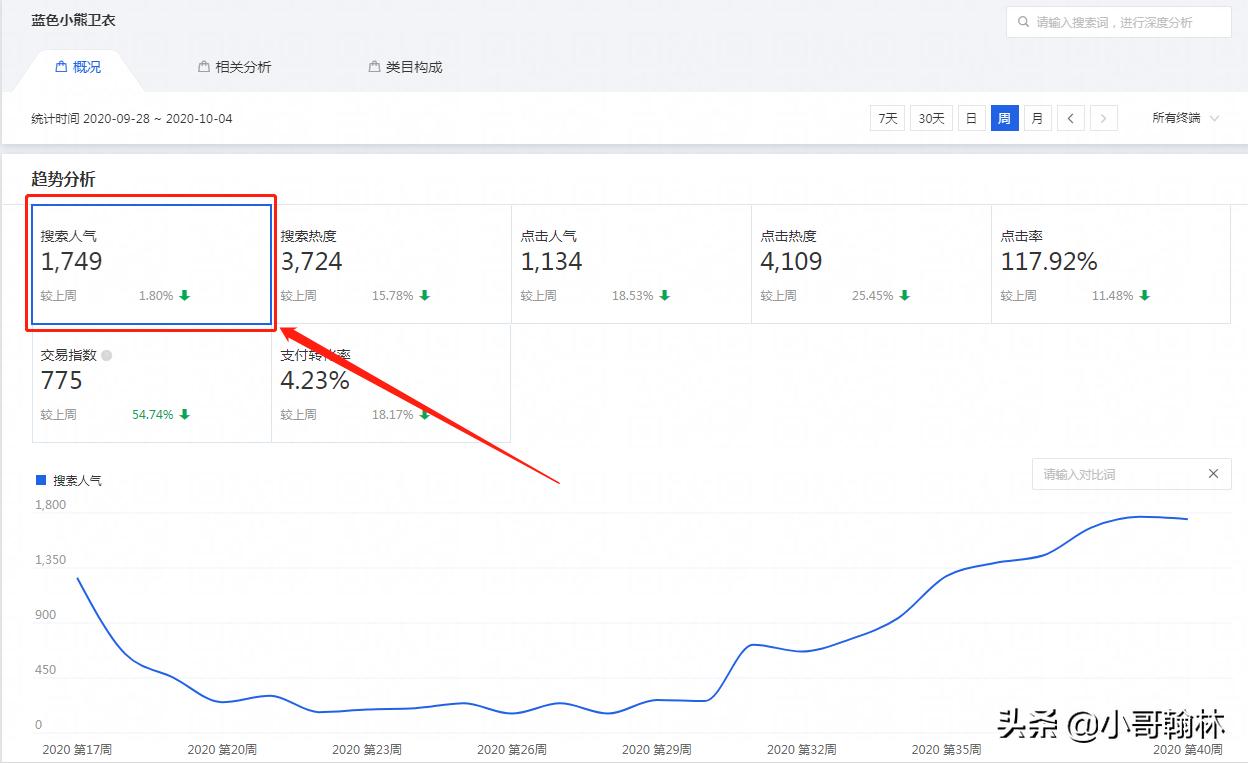Switch to 月 monthly view
Image resolution: width=1248 pixels, height=763 pixels.
coord(1037,117)
